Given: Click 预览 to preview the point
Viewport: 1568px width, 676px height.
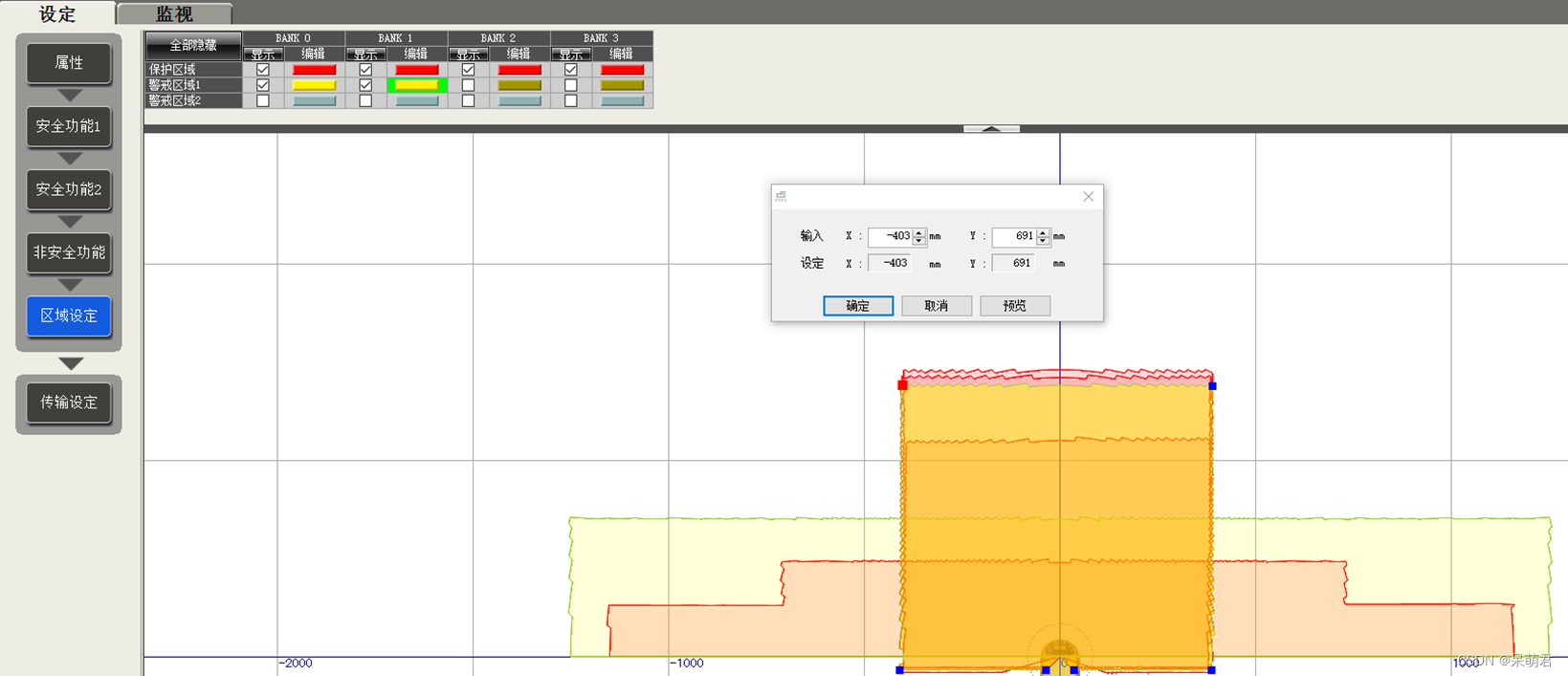Looking at the screenshot, I should click(x=1015, y=306).
